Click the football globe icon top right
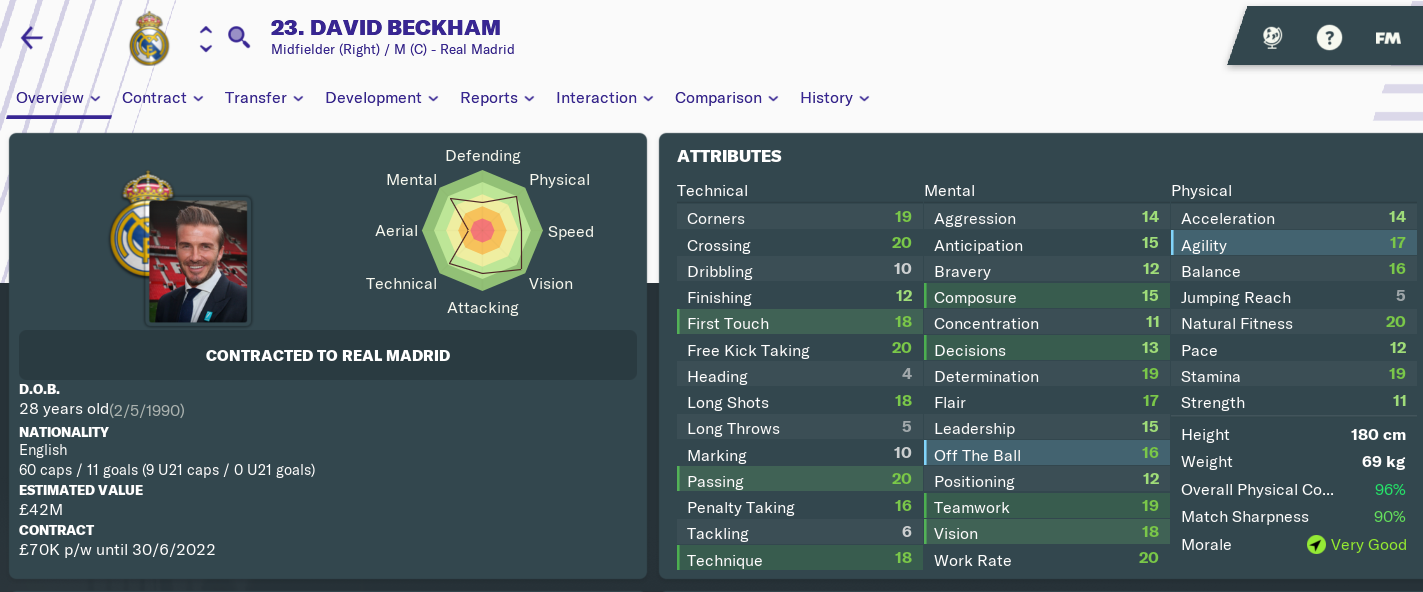This screenshot has width=1423, height=592. (x=1272, y=38)
